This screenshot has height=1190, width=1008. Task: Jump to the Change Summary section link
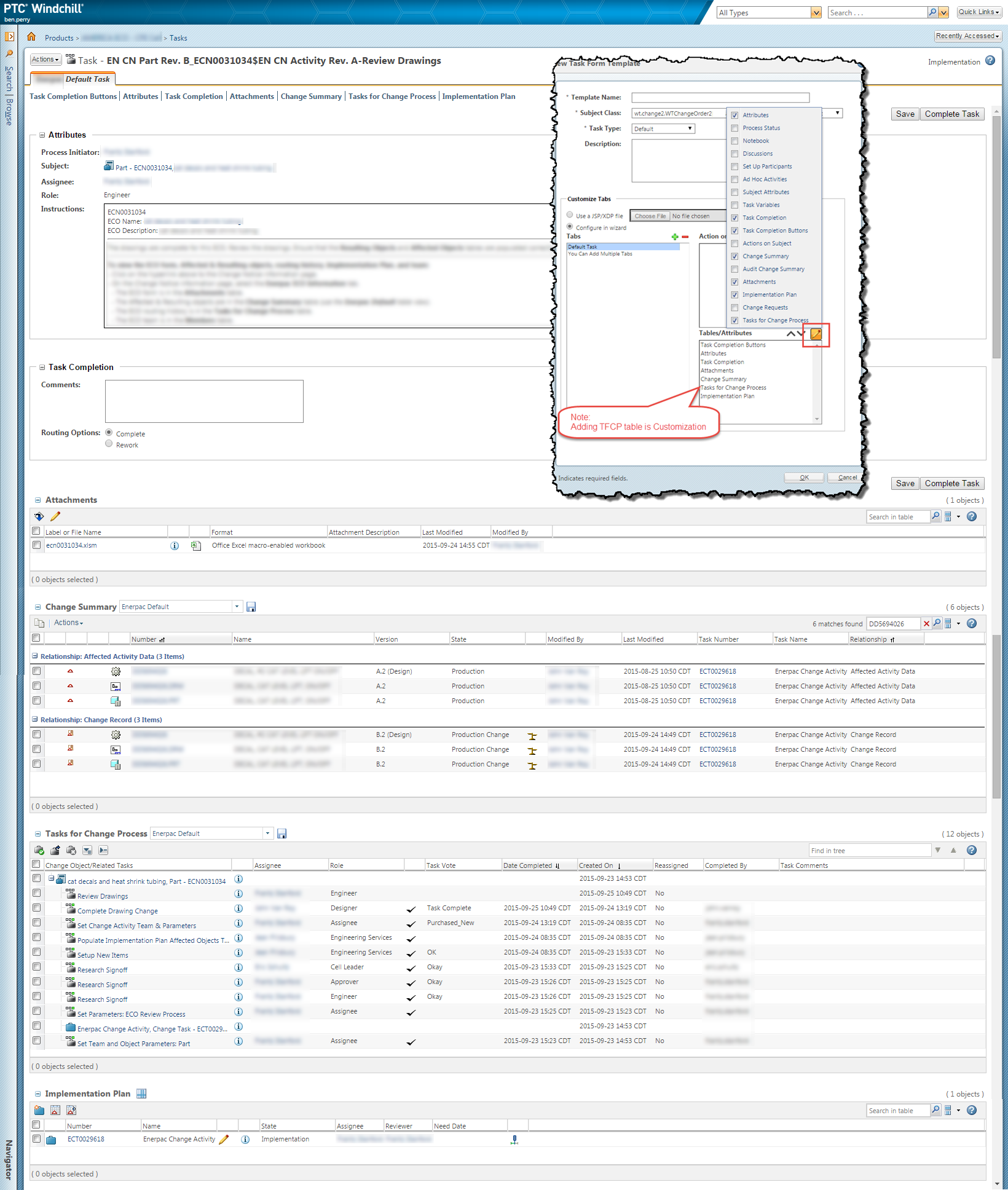coord(311,97)
